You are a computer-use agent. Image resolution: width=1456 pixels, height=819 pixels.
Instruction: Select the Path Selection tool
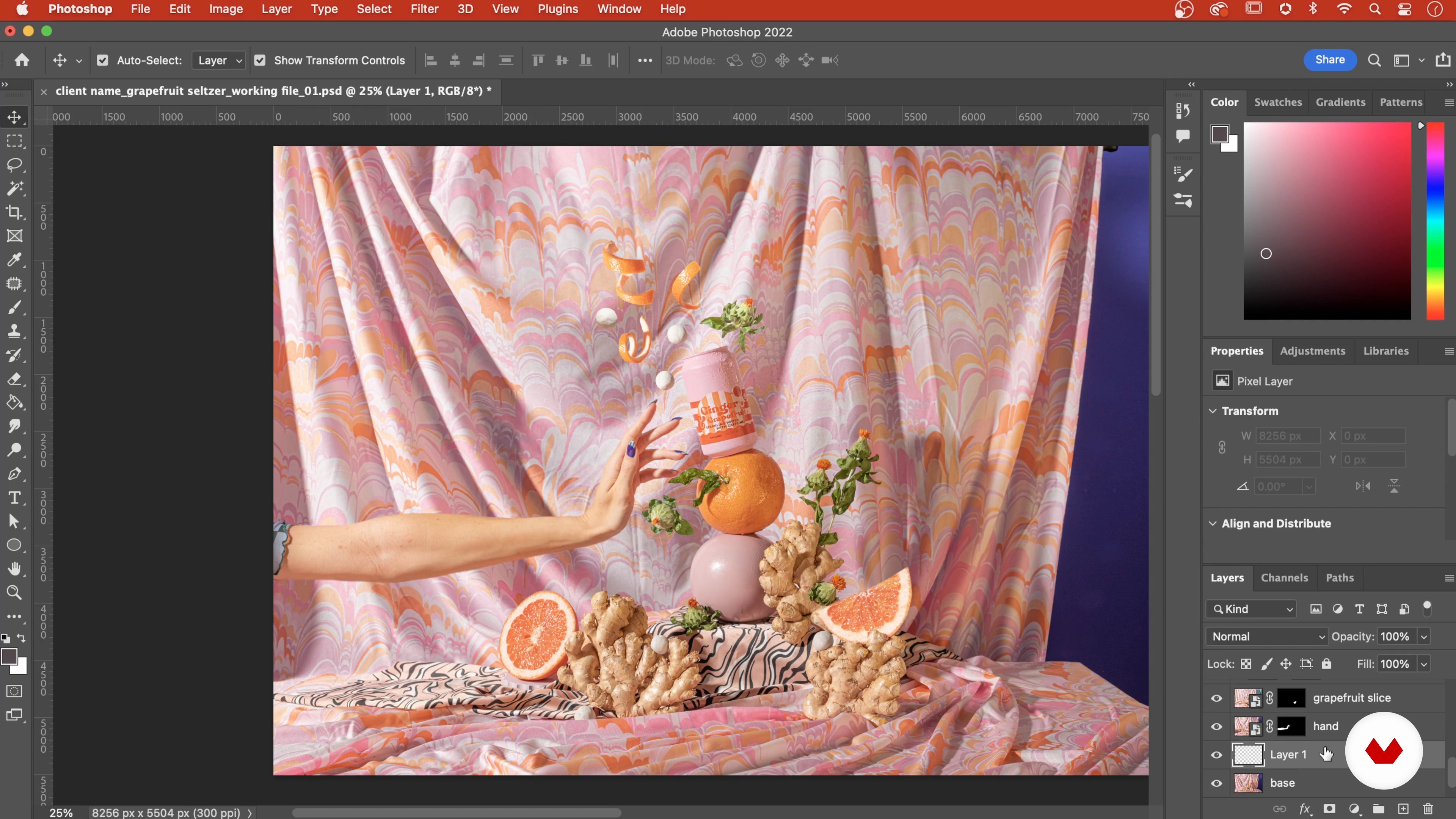coord(15,521)
